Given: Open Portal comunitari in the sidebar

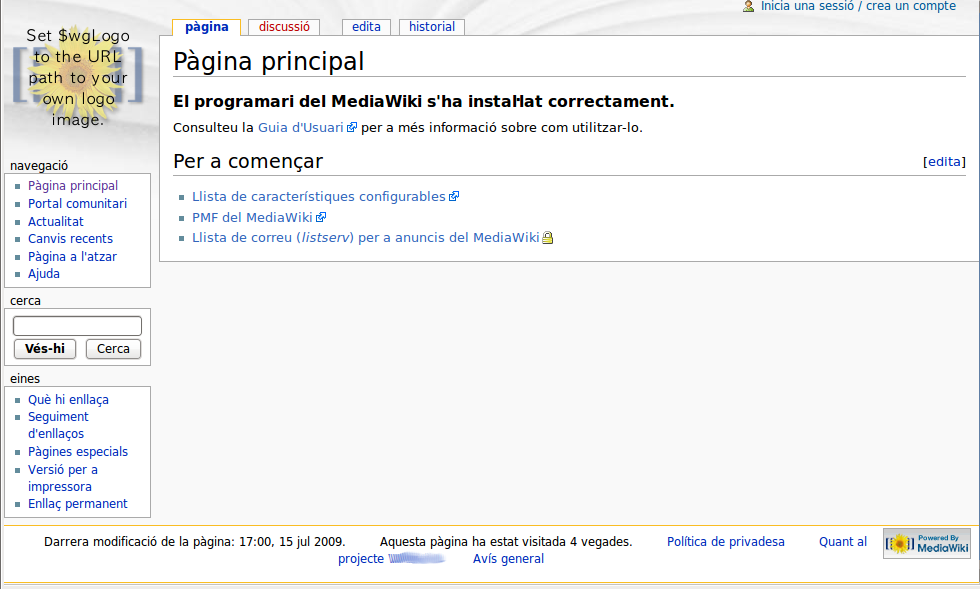Looking at the screenshot, I should pos(78,204).
